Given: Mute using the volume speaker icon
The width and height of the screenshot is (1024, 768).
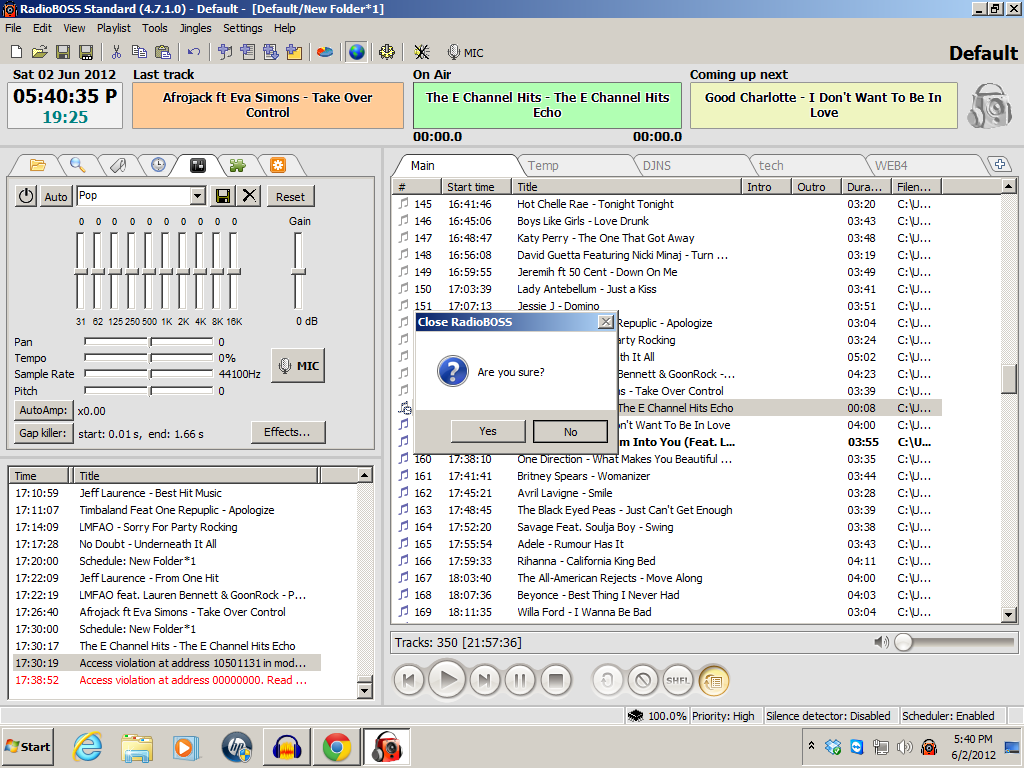Looking at the screenshot, I should point(881,643).
